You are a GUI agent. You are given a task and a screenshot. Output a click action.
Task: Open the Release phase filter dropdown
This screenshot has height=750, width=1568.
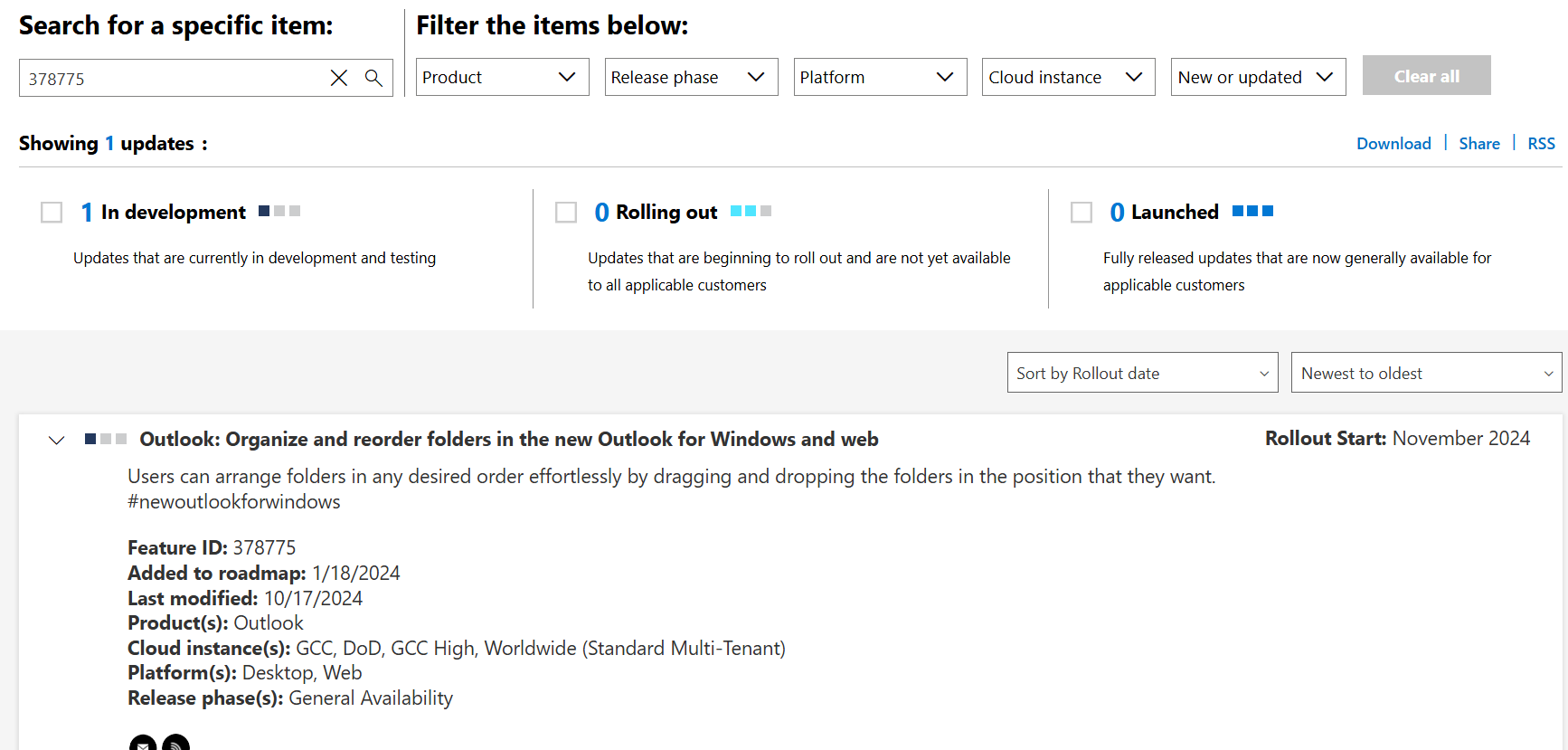point(692,77)
